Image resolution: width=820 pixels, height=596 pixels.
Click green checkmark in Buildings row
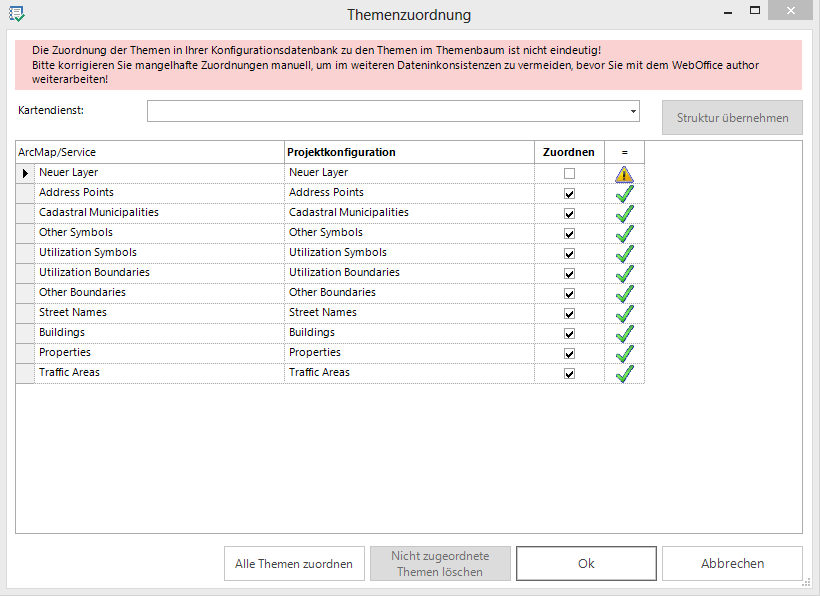click(624, 333)
